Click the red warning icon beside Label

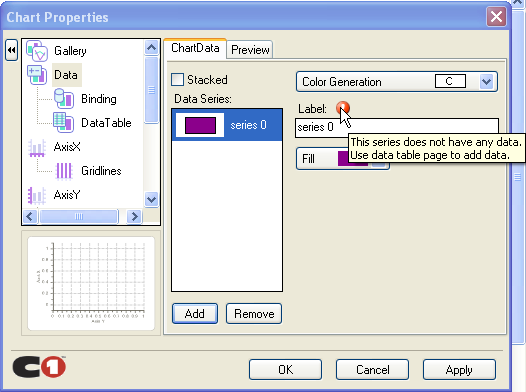[343, 108]
